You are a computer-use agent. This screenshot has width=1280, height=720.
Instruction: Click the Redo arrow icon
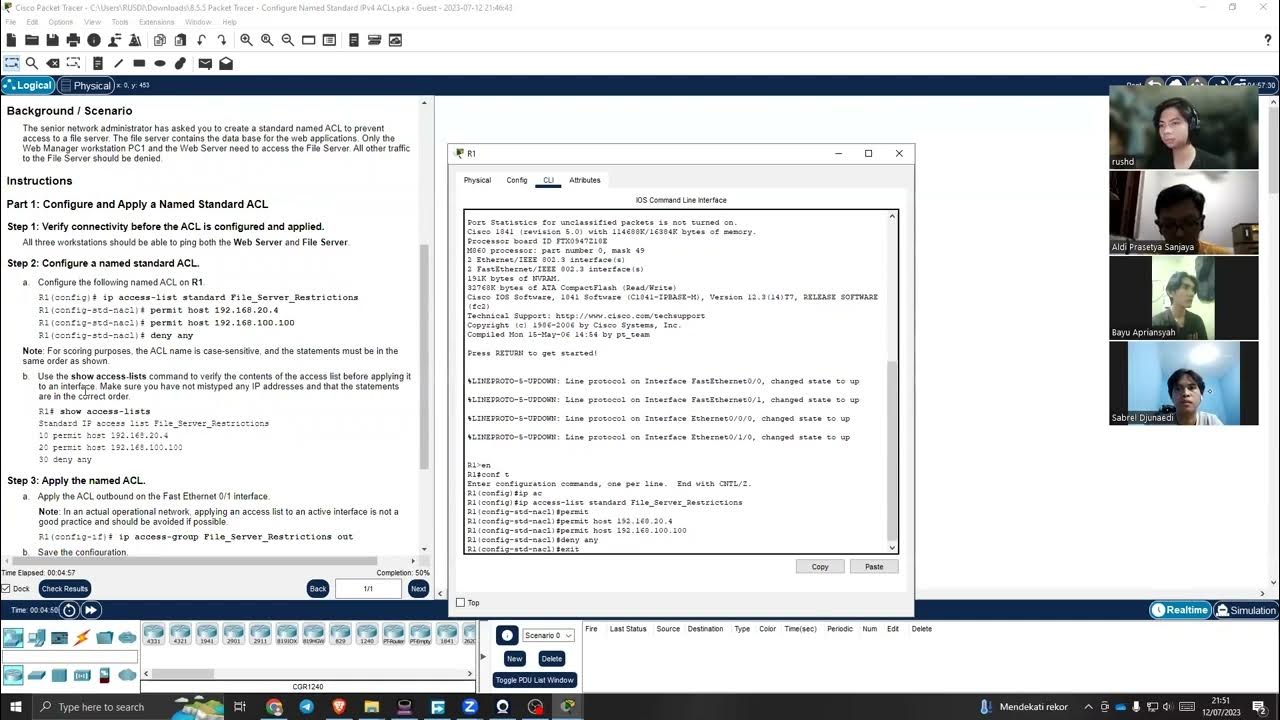tap(222, 40)
